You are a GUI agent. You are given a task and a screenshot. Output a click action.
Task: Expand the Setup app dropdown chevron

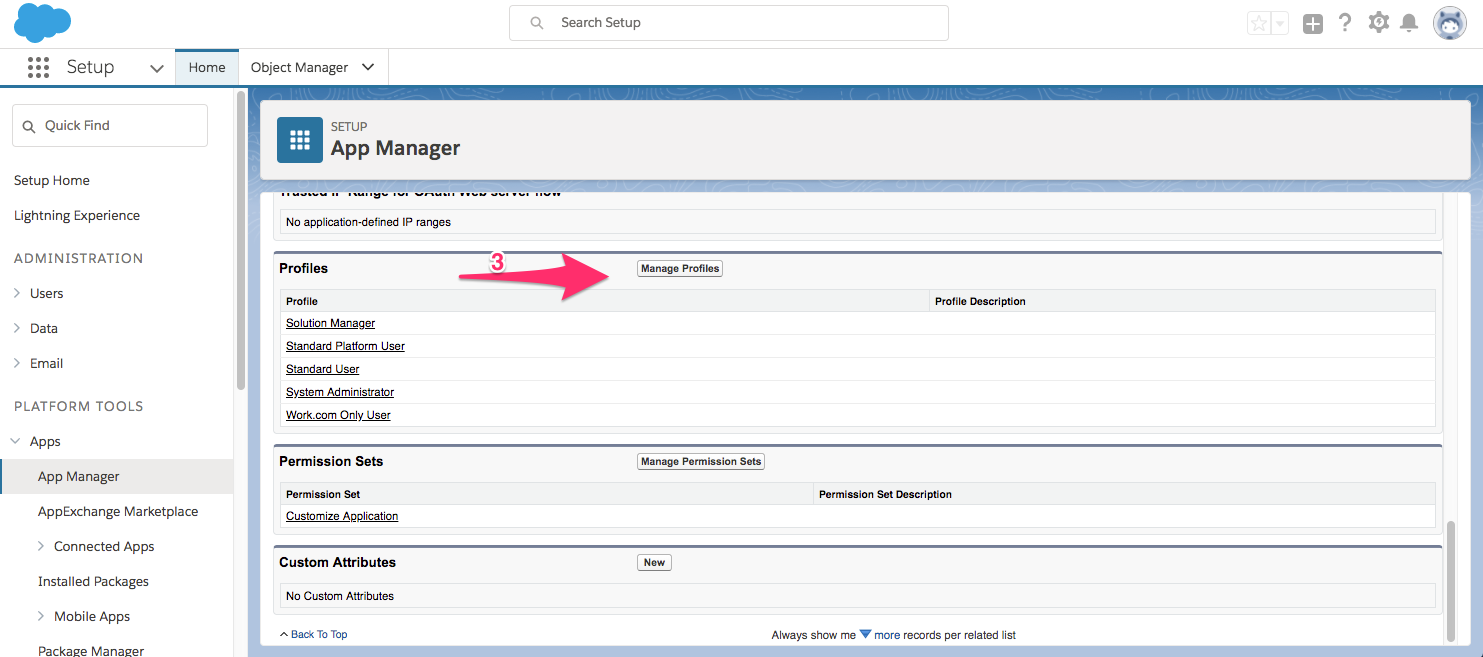pyautogui.click(x=156, y=68)
